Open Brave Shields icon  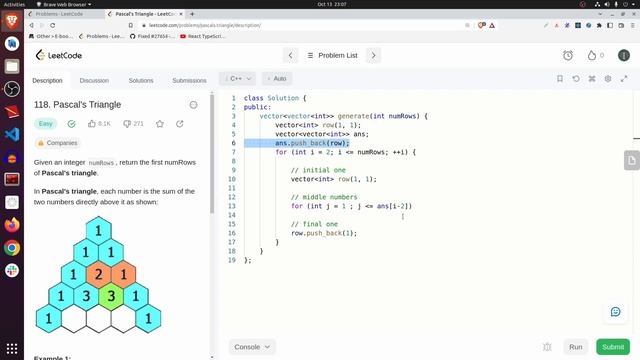pos(481,25)
